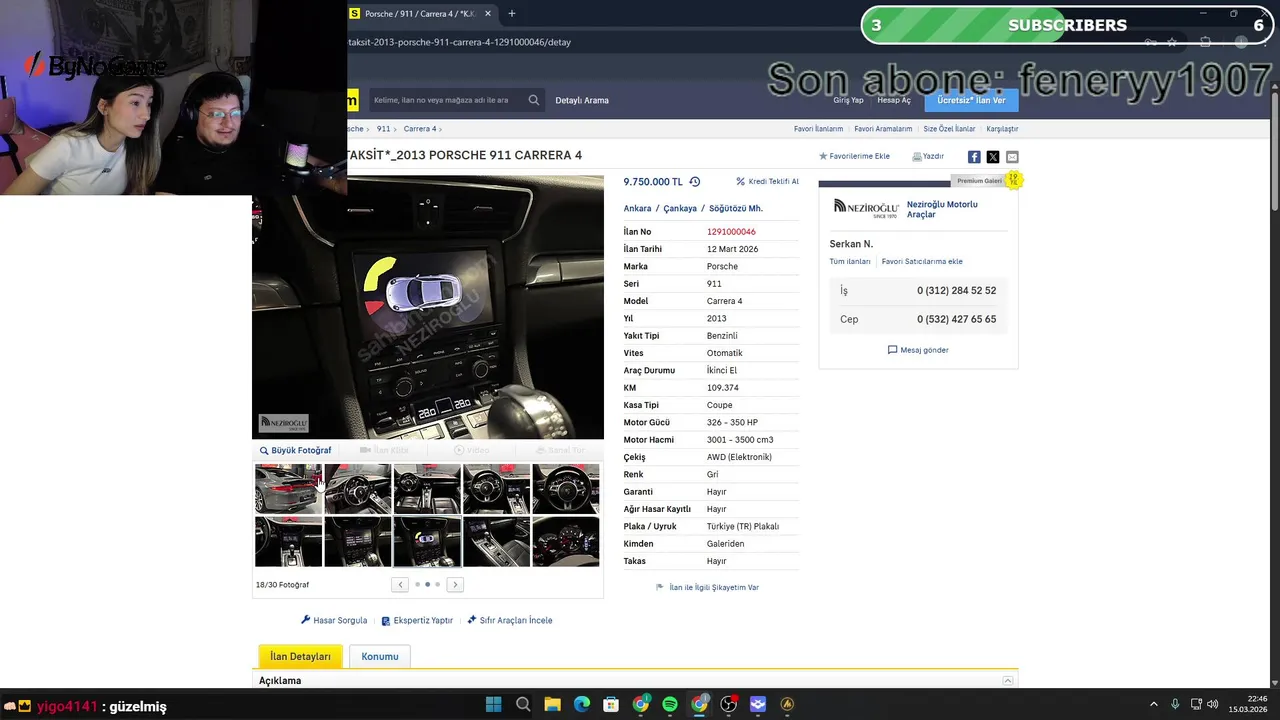Open Büyük Fotoğraf enlarged view
This screenshot has height=720, width=1280.
[x=296, y=450]
